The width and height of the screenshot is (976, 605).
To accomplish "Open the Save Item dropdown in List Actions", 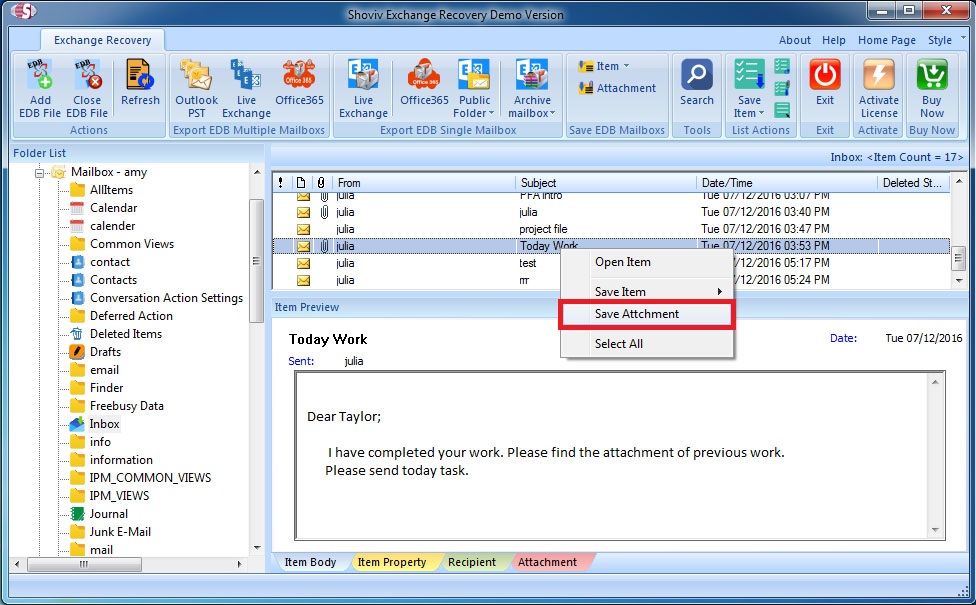I will [x=748, y=113].
